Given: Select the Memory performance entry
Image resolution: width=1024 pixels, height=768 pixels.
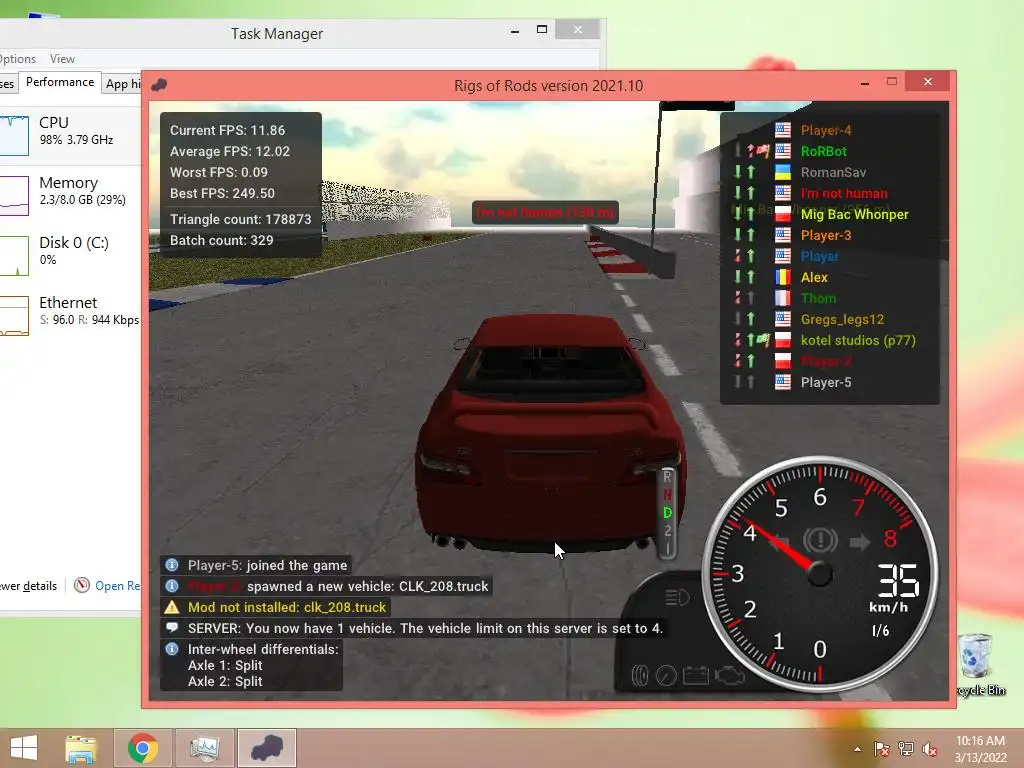Looking at the screenshot, I should pyautogui.click(x=71, y=195).
